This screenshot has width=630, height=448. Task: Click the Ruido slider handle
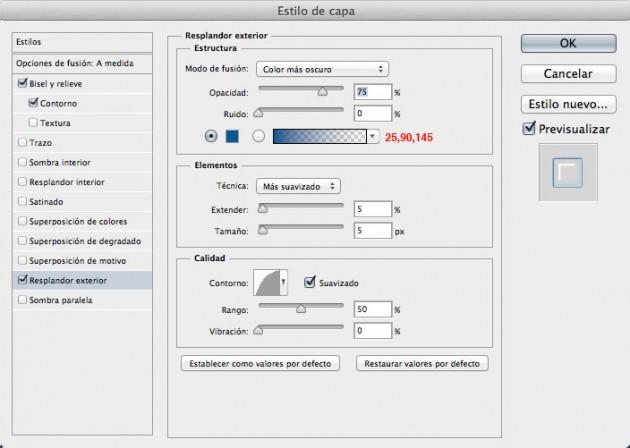click(x=258, y=113)
